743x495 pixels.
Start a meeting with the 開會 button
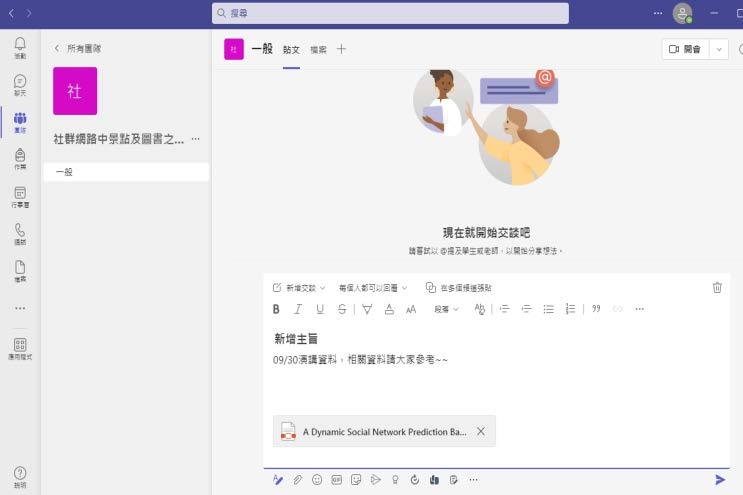[685, 49]
